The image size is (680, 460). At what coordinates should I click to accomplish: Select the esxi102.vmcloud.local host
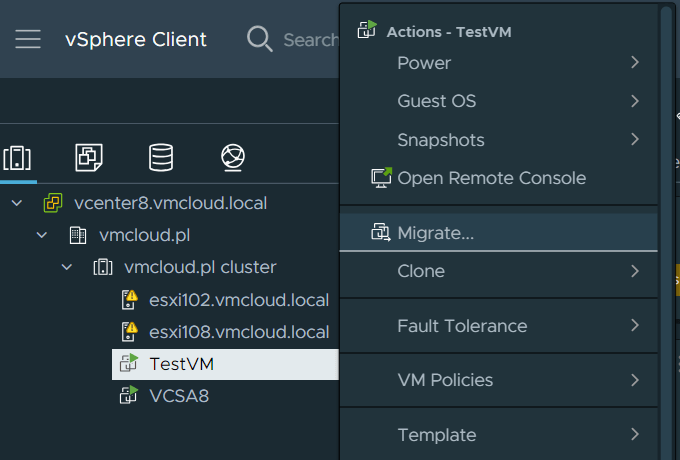click(238, 299)
